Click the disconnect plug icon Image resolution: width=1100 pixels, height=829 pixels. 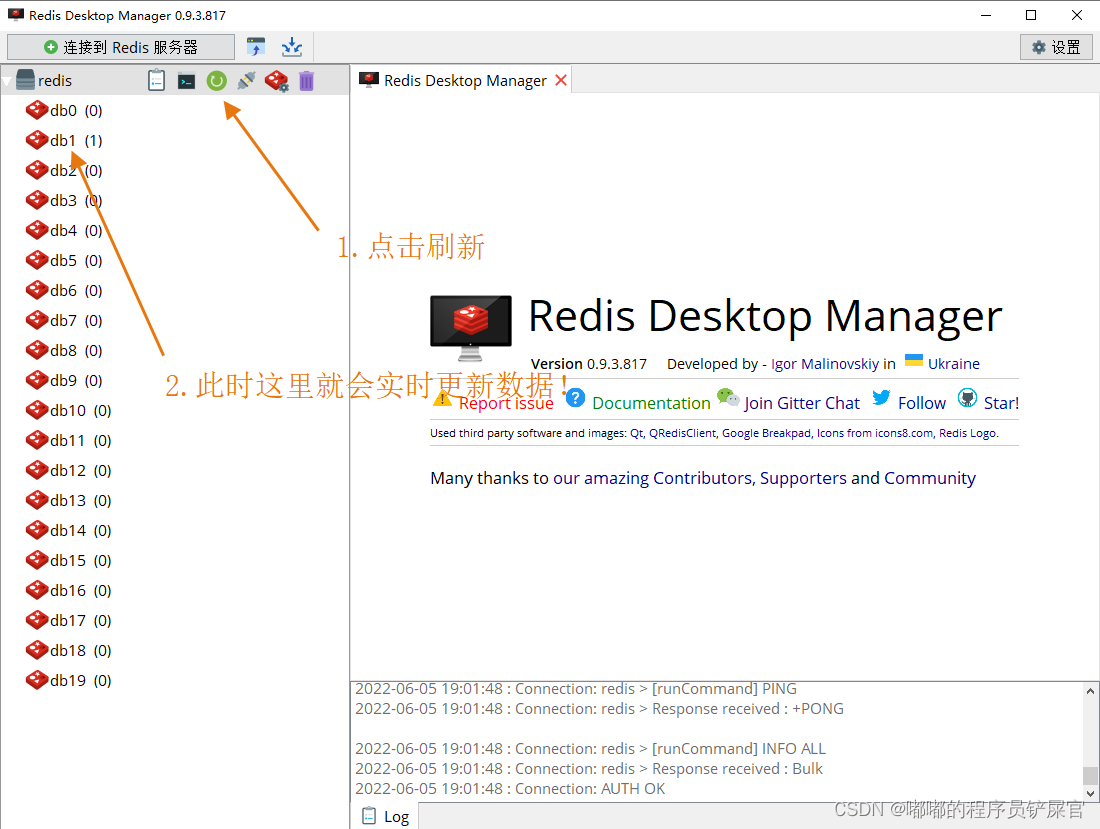click(x=246, y=81)
